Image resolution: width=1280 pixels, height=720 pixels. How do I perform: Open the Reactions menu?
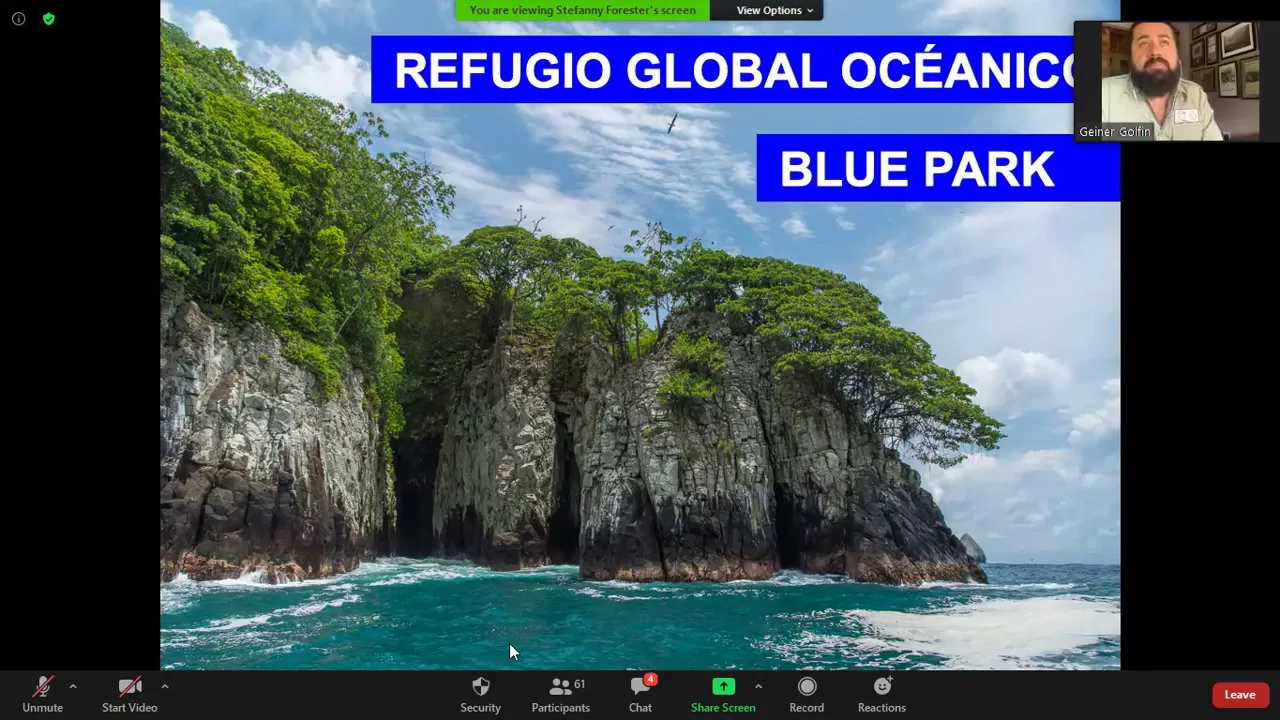[881, 694]
